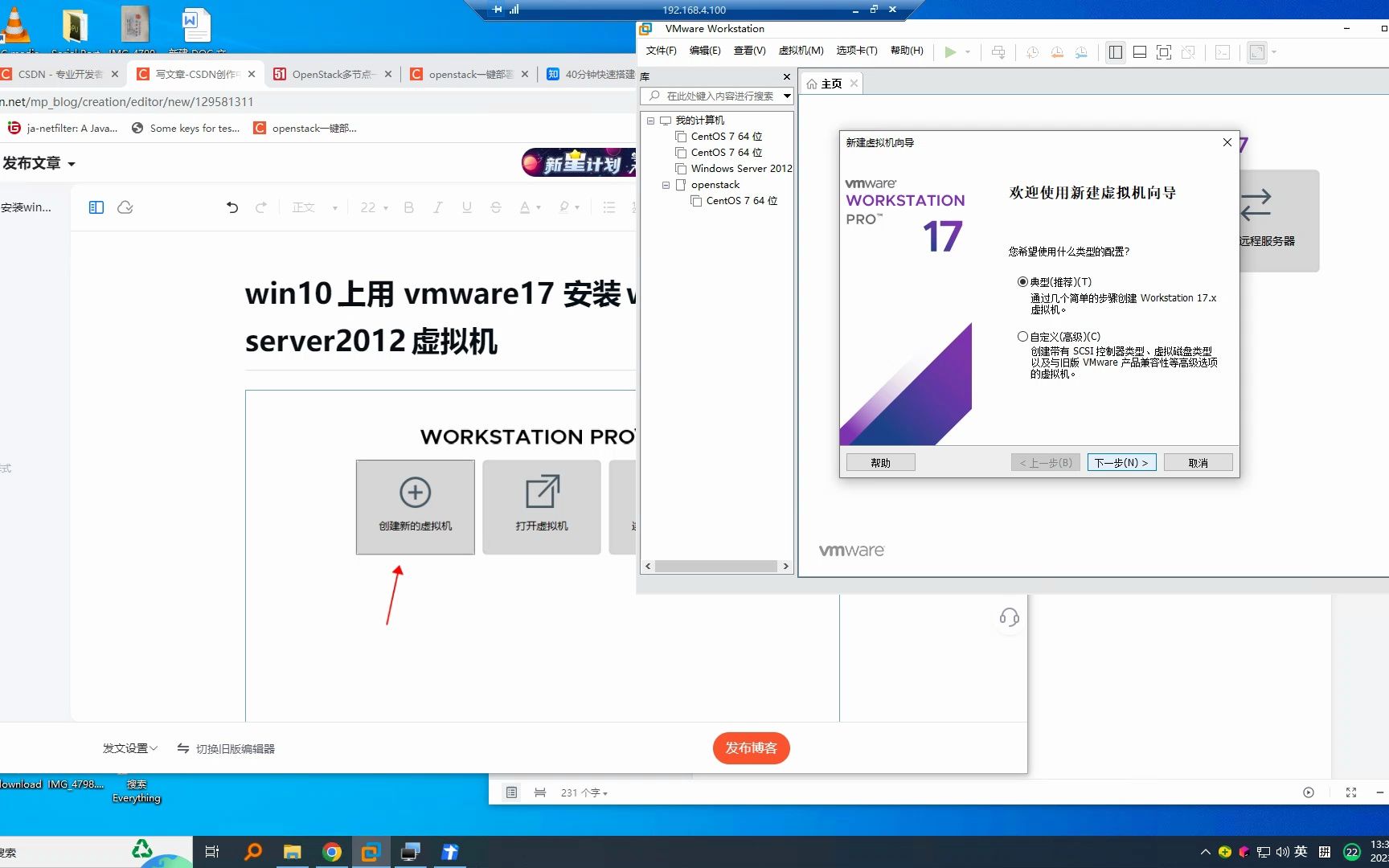Close the 新建虚拟机向导 dialog
This screenshot has width=1389, height=868.
tap(1227, 142)
